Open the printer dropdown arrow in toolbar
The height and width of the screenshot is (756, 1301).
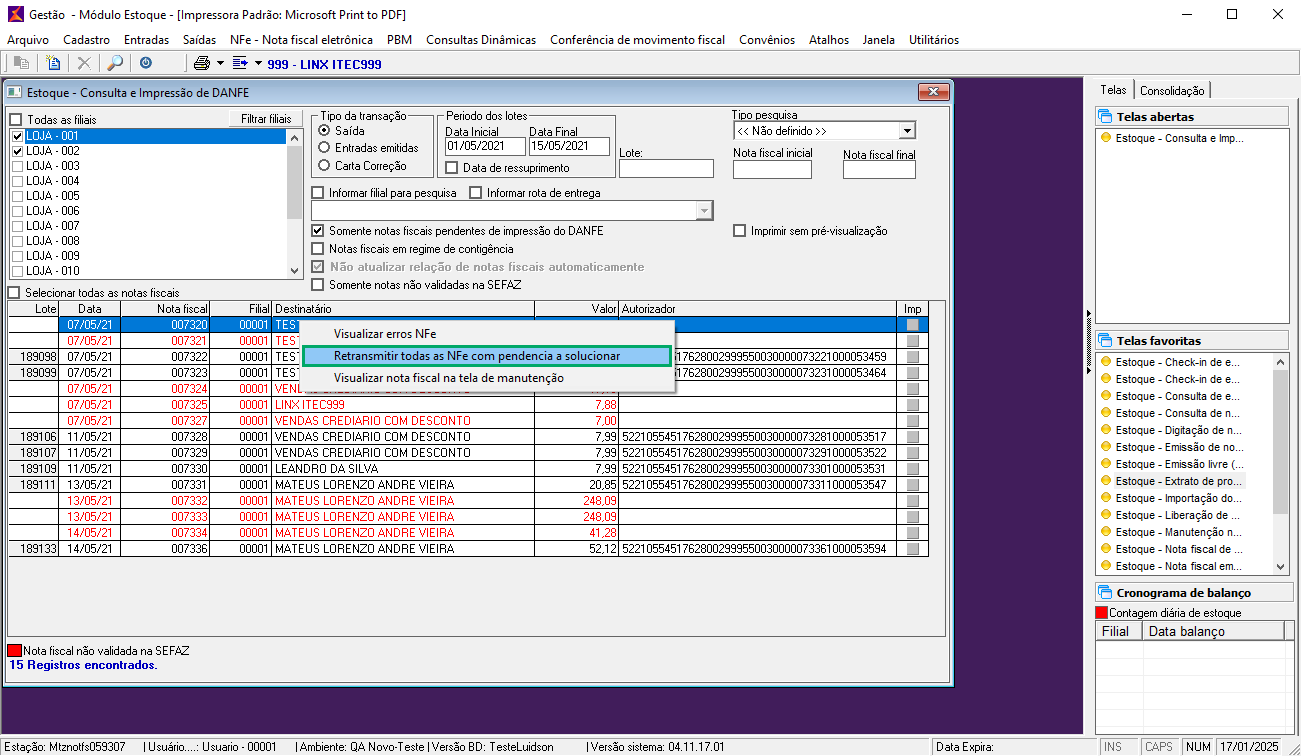[220, 63]
